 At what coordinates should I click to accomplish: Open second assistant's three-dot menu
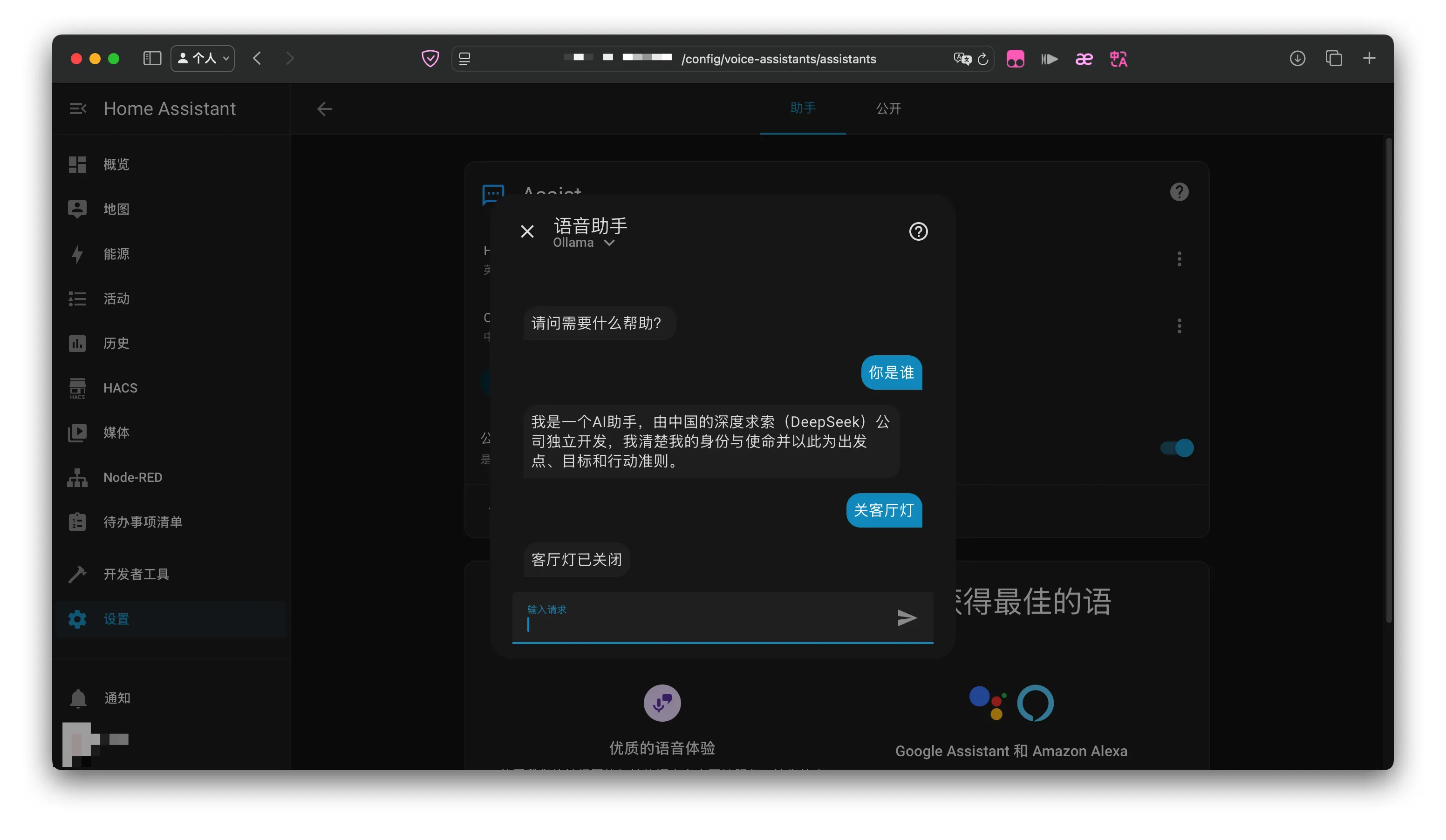[1179, 326]
